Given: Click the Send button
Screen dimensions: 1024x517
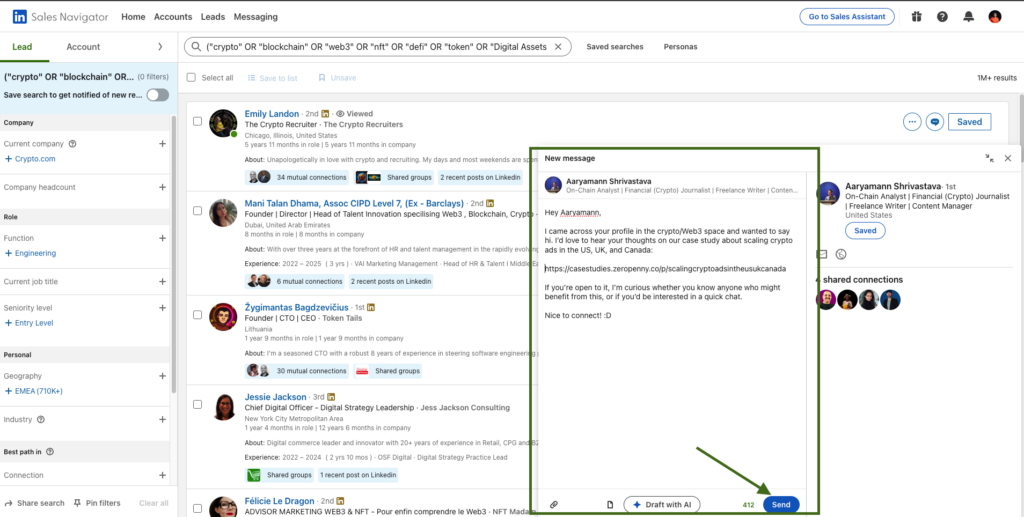Looking at the screenshot, I should click(781, 505).
